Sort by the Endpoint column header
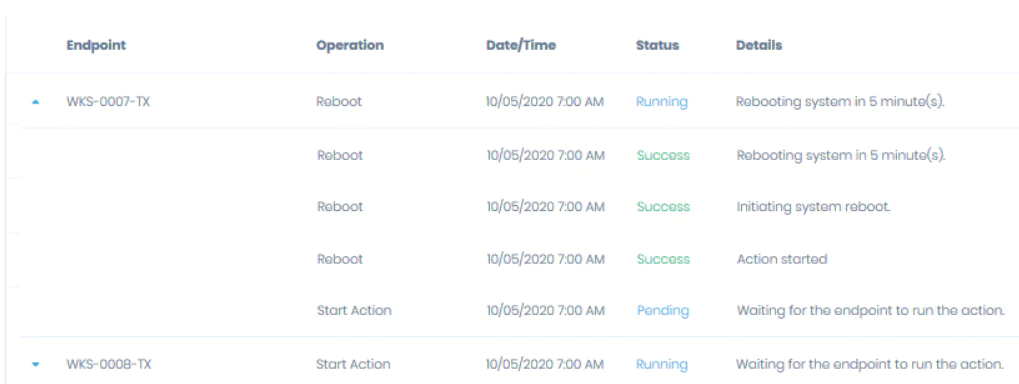This screenshot has width=1019, height=384. click(x=96, y=45)
